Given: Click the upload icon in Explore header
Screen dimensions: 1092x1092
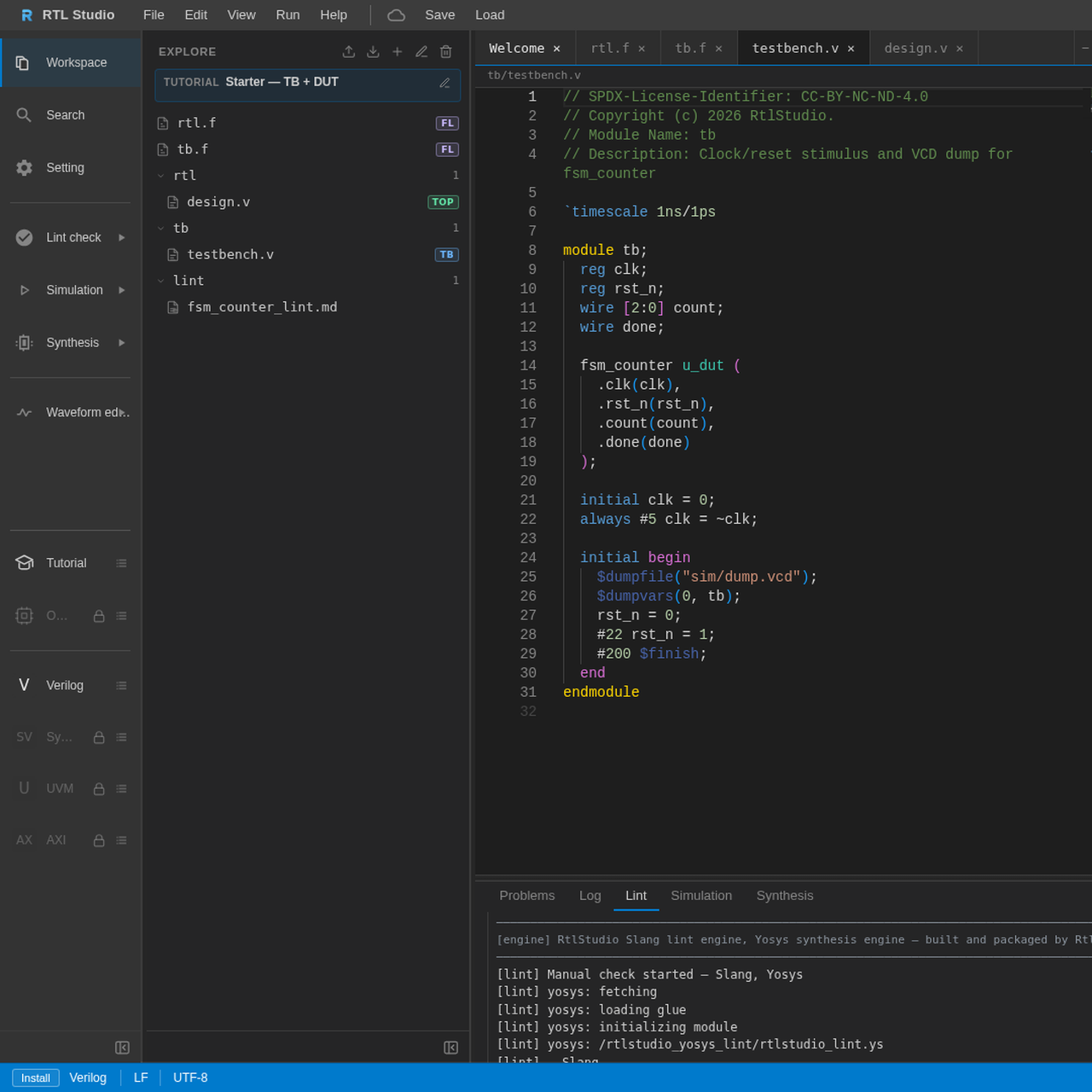Looking at the screenshot, I should pos(349,52).
